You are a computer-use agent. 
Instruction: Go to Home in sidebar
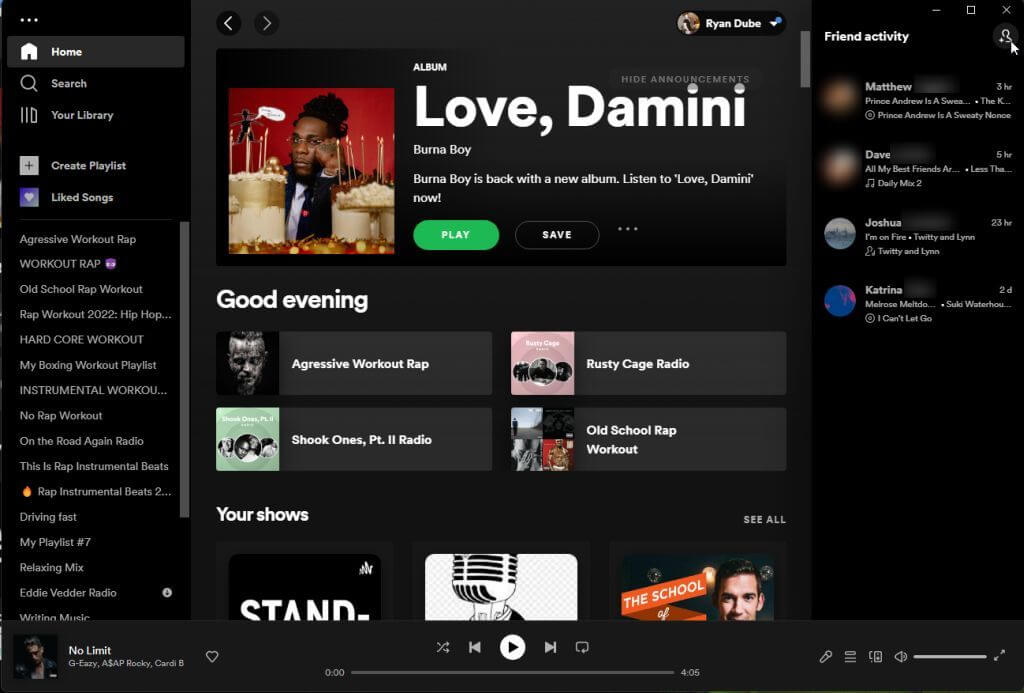point(95,52)
